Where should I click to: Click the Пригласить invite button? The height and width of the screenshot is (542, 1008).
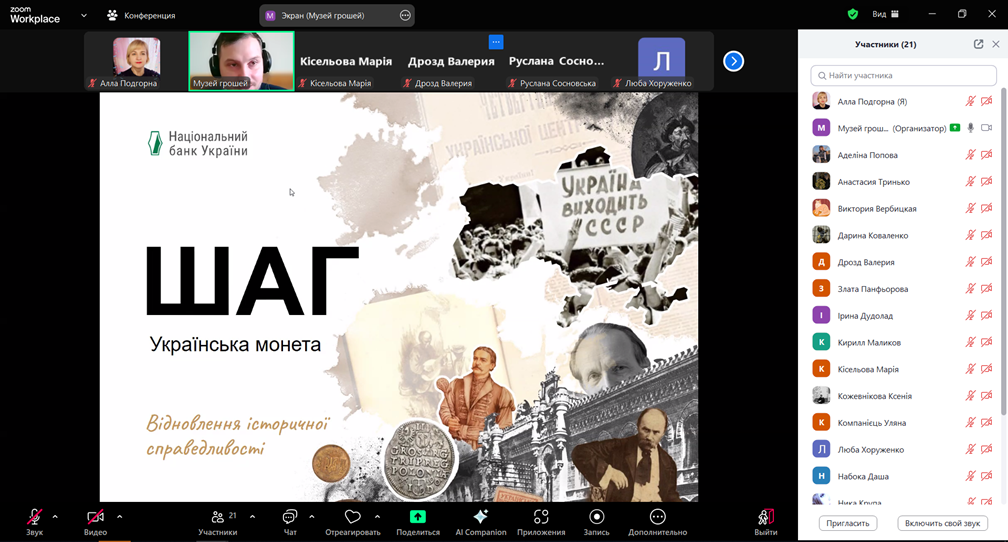(847, 523)
